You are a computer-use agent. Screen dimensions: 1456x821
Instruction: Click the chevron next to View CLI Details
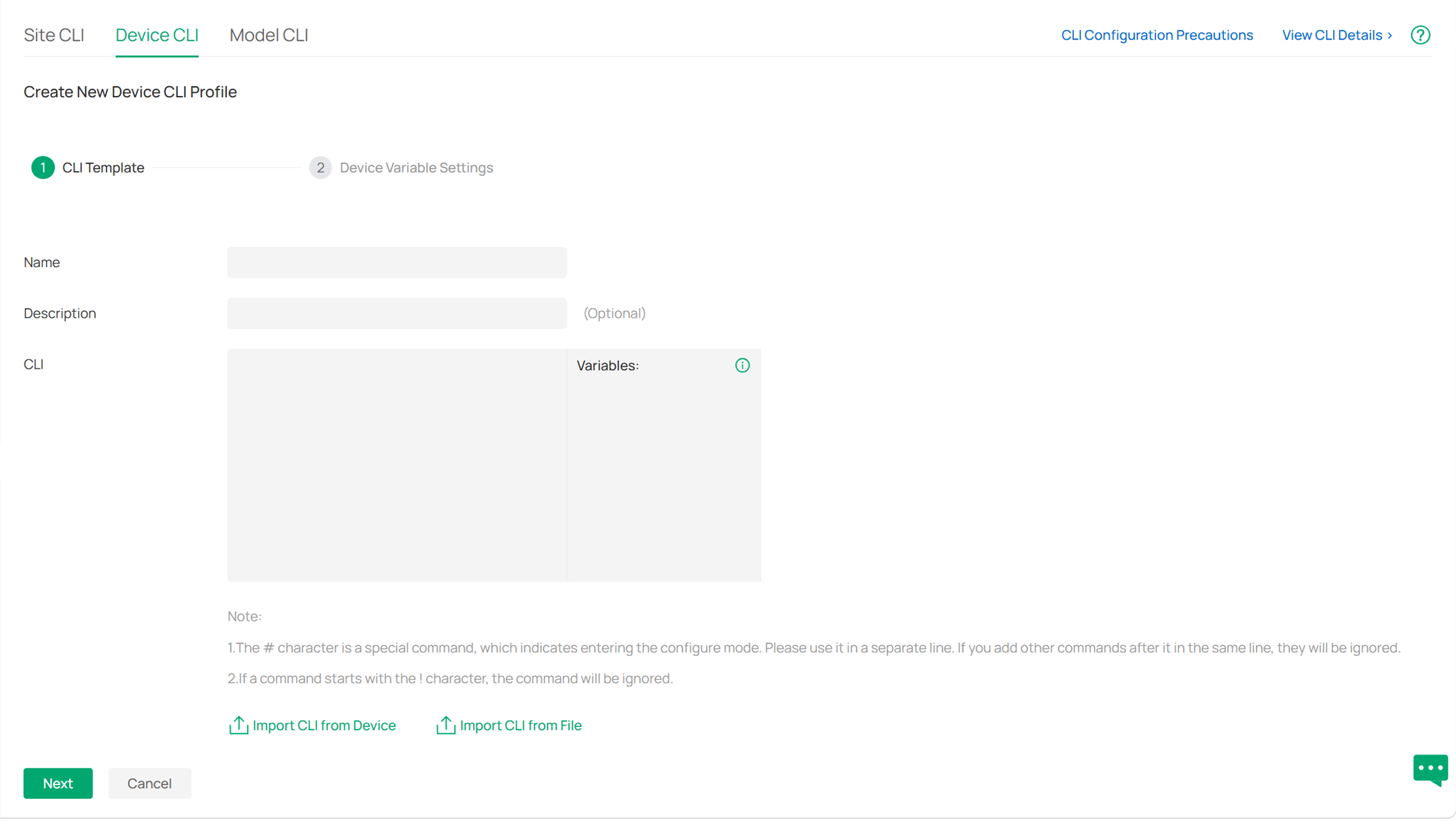[x=1389, y=35]
